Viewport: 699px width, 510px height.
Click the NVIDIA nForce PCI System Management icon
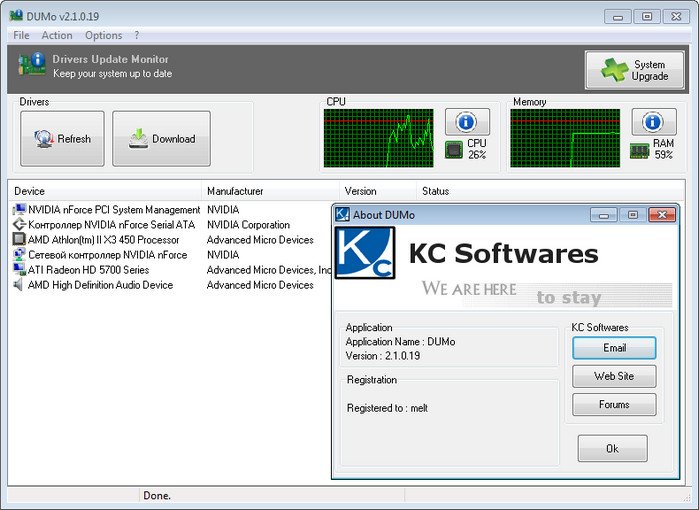pos(19,209)
